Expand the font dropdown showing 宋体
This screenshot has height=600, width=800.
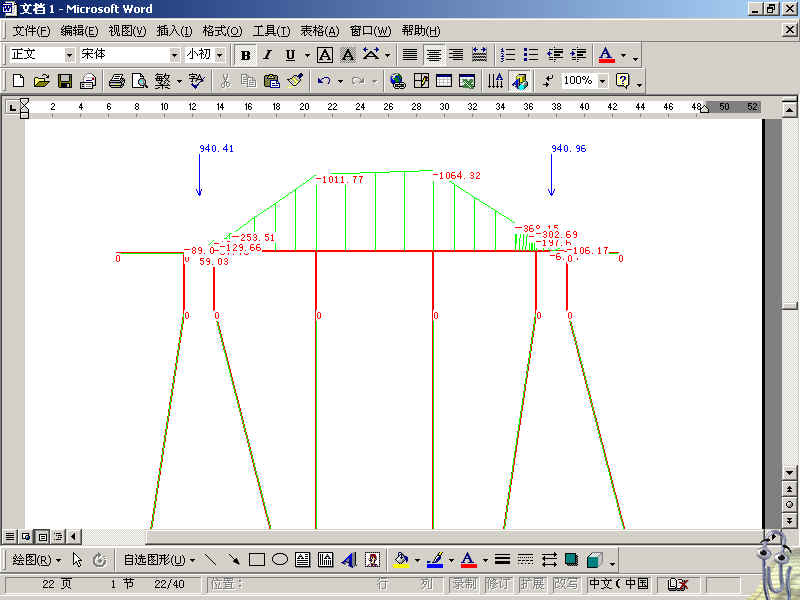[174, 55]
